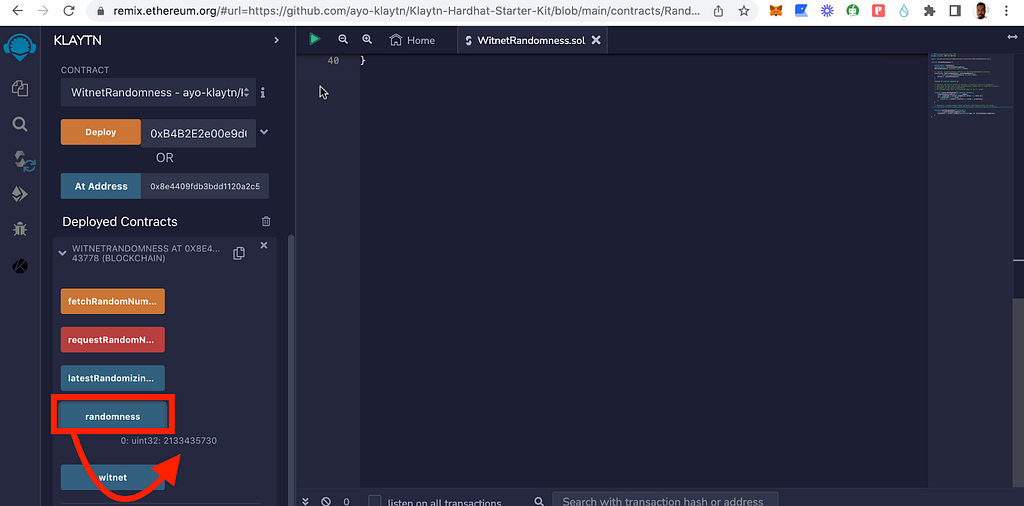The height and width of the screenshot is (506, 1024).
Task: Open the Debugger bug icon
Action: (20, 229)
